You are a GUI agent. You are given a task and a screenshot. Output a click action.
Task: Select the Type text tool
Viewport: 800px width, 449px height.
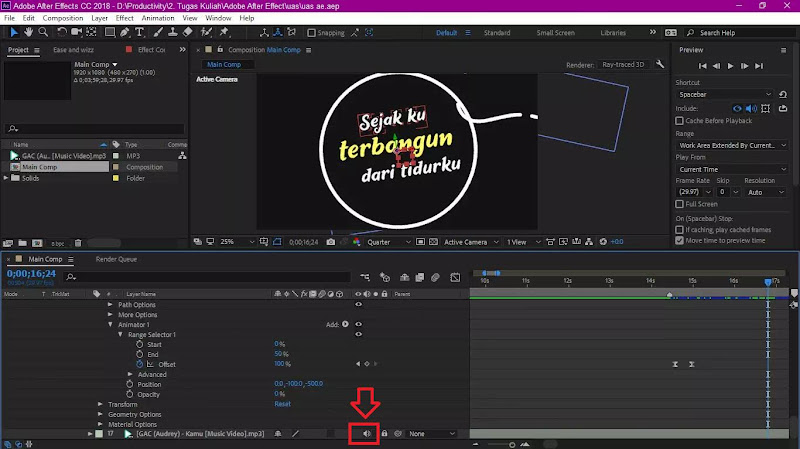pos(139,32)
